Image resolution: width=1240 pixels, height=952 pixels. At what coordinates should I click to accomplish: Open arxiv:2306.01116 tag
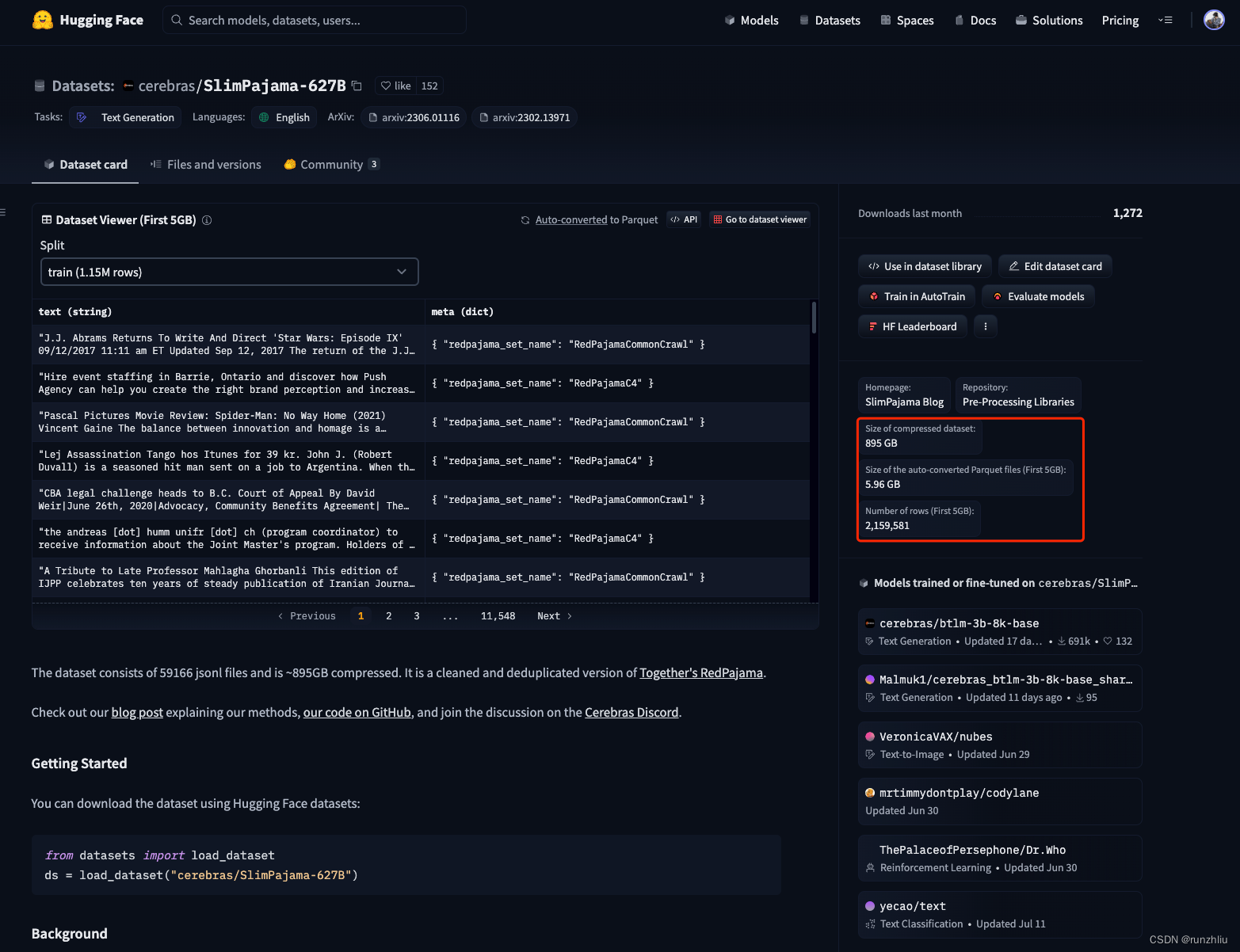(x=414, y=117)
